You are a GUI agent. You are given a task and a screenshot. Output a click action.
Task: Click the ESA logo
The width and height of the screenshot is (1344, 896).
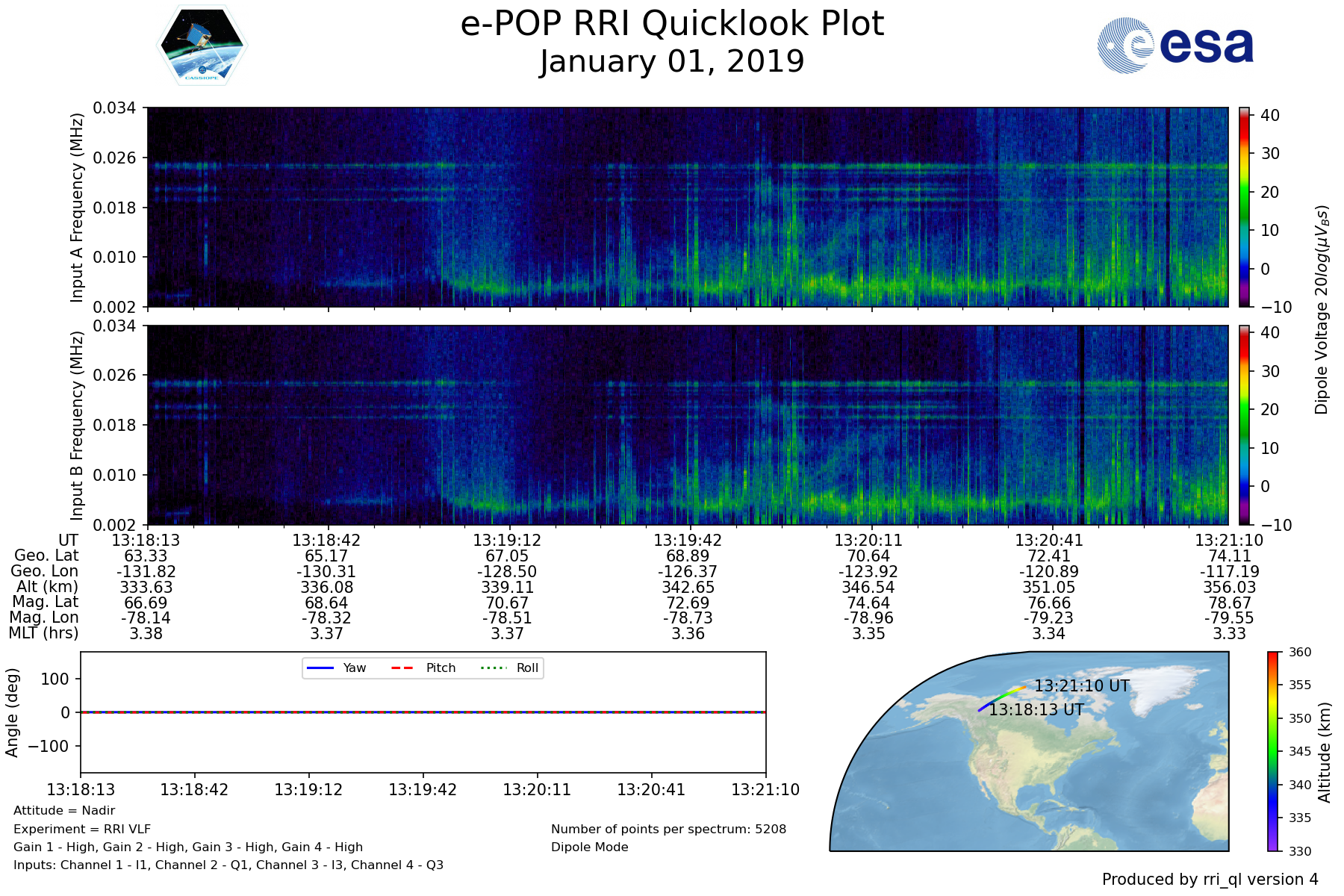coord(1175,46)
